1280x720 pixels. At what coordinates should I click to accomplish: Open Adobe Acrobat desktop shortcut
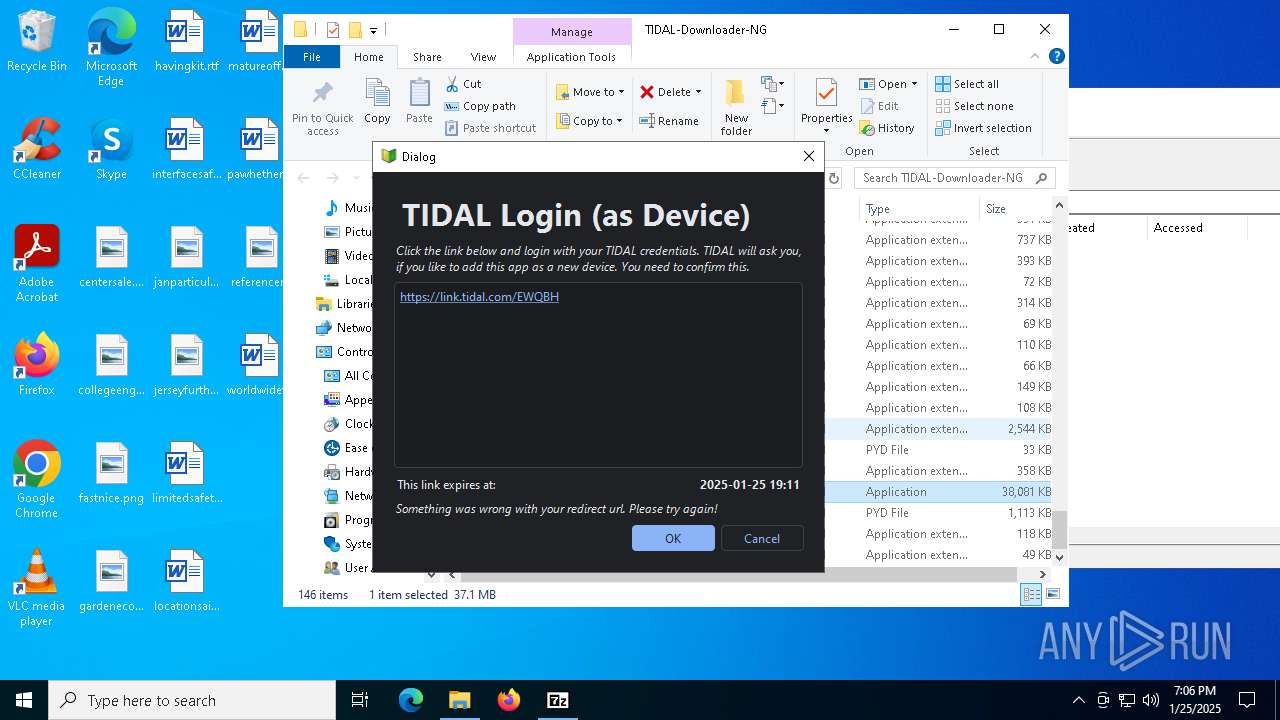(x=37, y=263)
